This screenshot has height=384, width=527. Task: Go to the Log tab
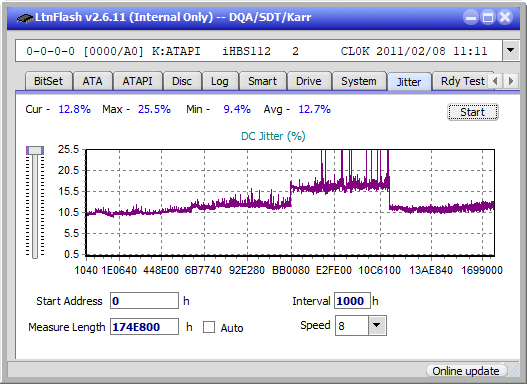pos(220,81)
